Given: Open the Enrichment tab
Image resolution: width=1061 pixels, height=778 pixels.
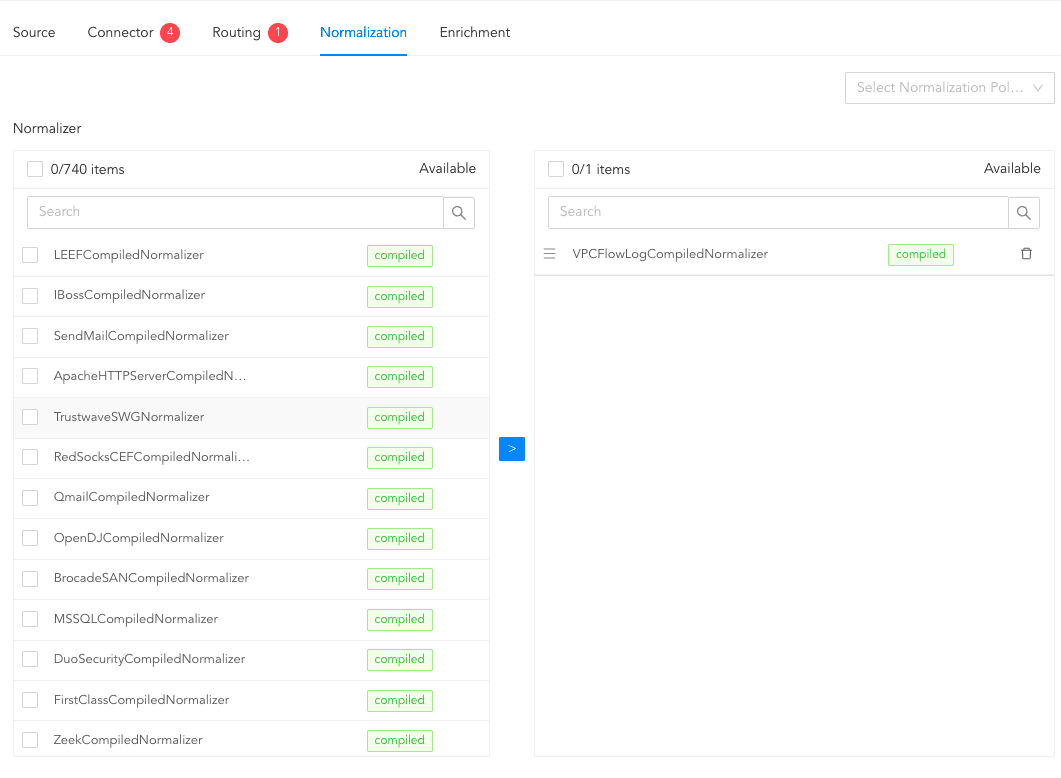Looking at the screenshot, I should (x=474, y=33).
